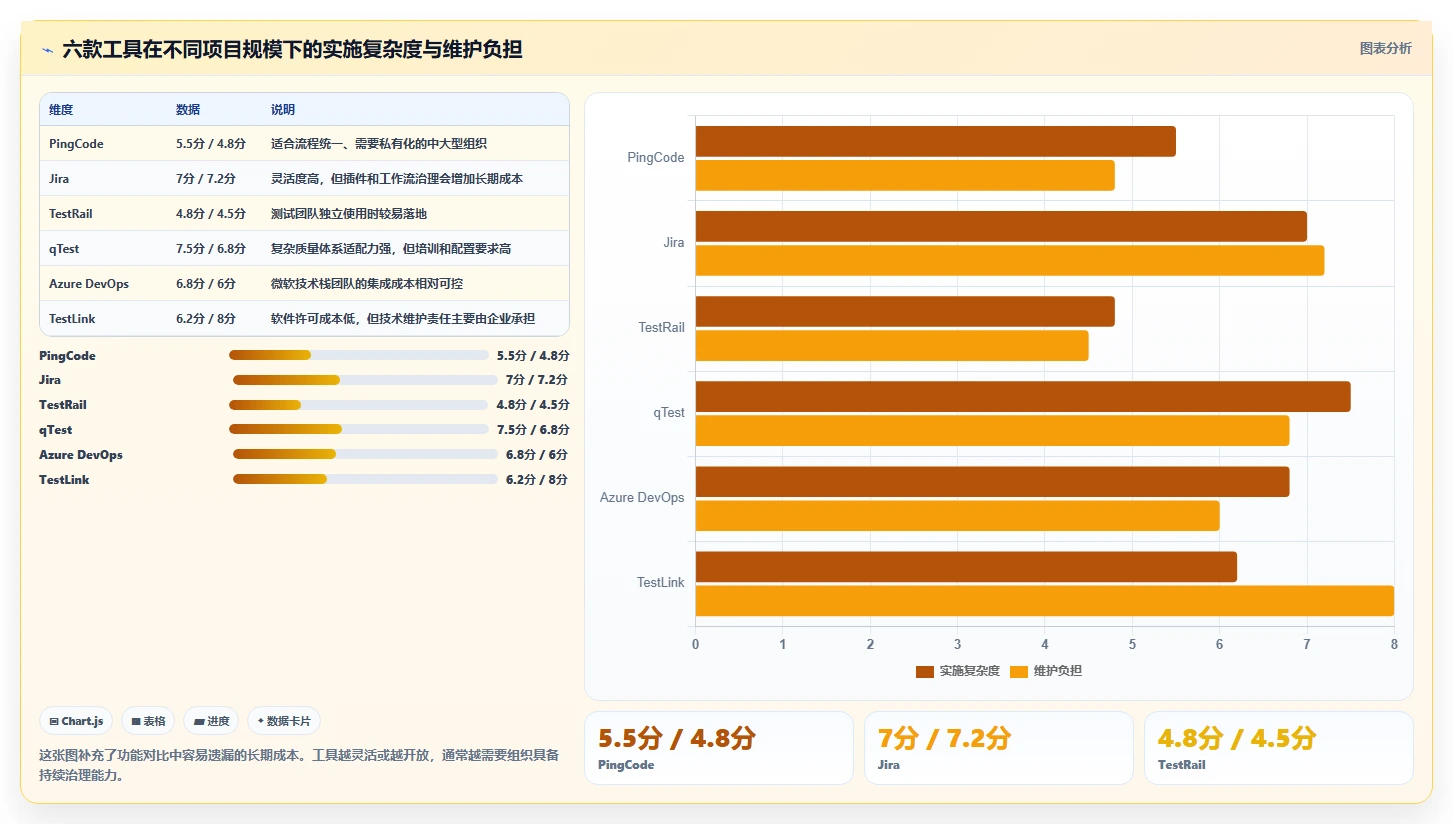Click the TestRail dark brown chart bar

point(905,311)
